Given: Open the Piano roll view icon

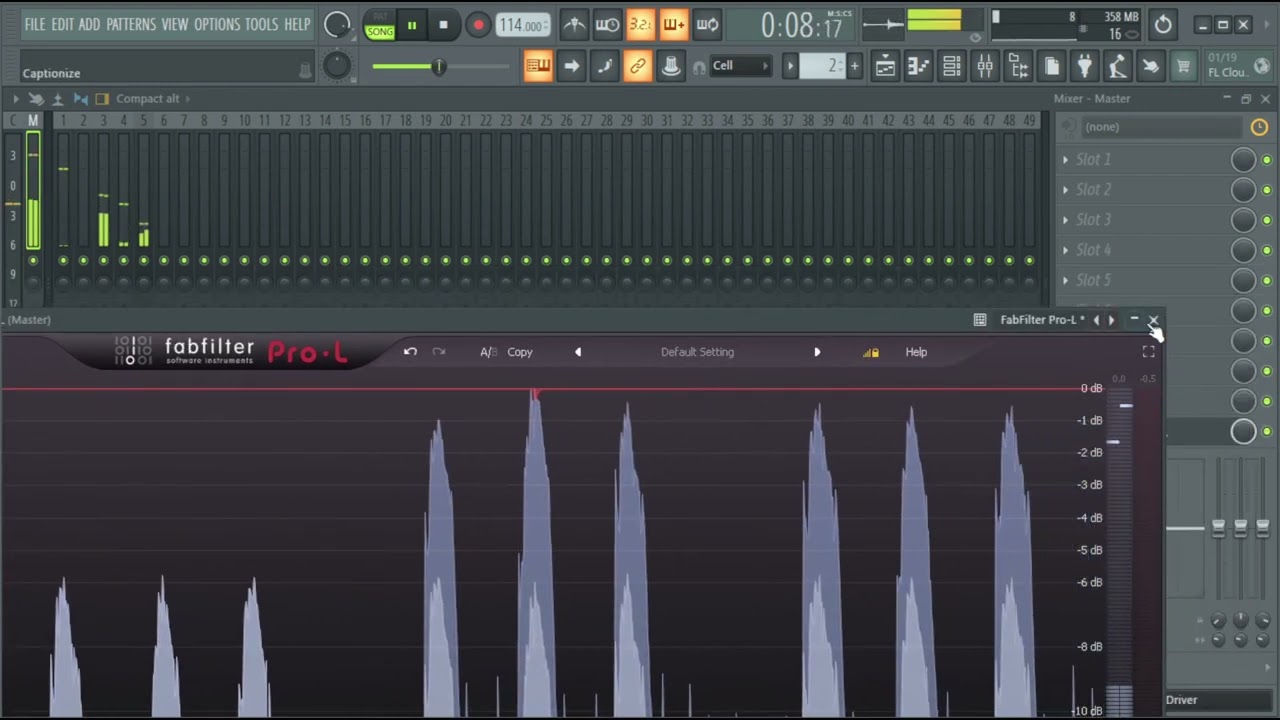Looking at the screenshot, I should tap(918, 67).
